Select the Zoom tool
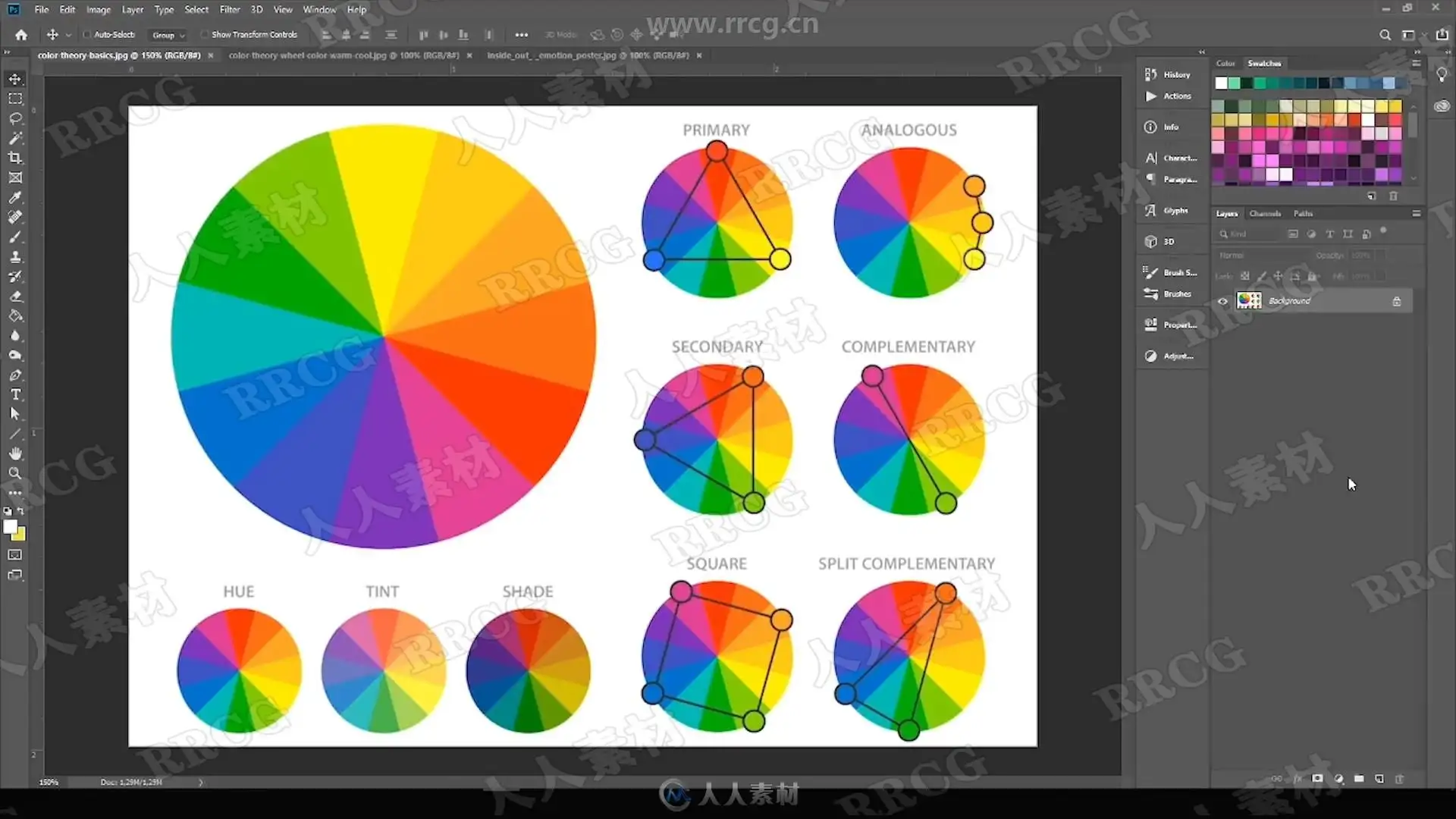This screenshot has width=1456, height=819. pyautogui.click(x=15, y=473)
